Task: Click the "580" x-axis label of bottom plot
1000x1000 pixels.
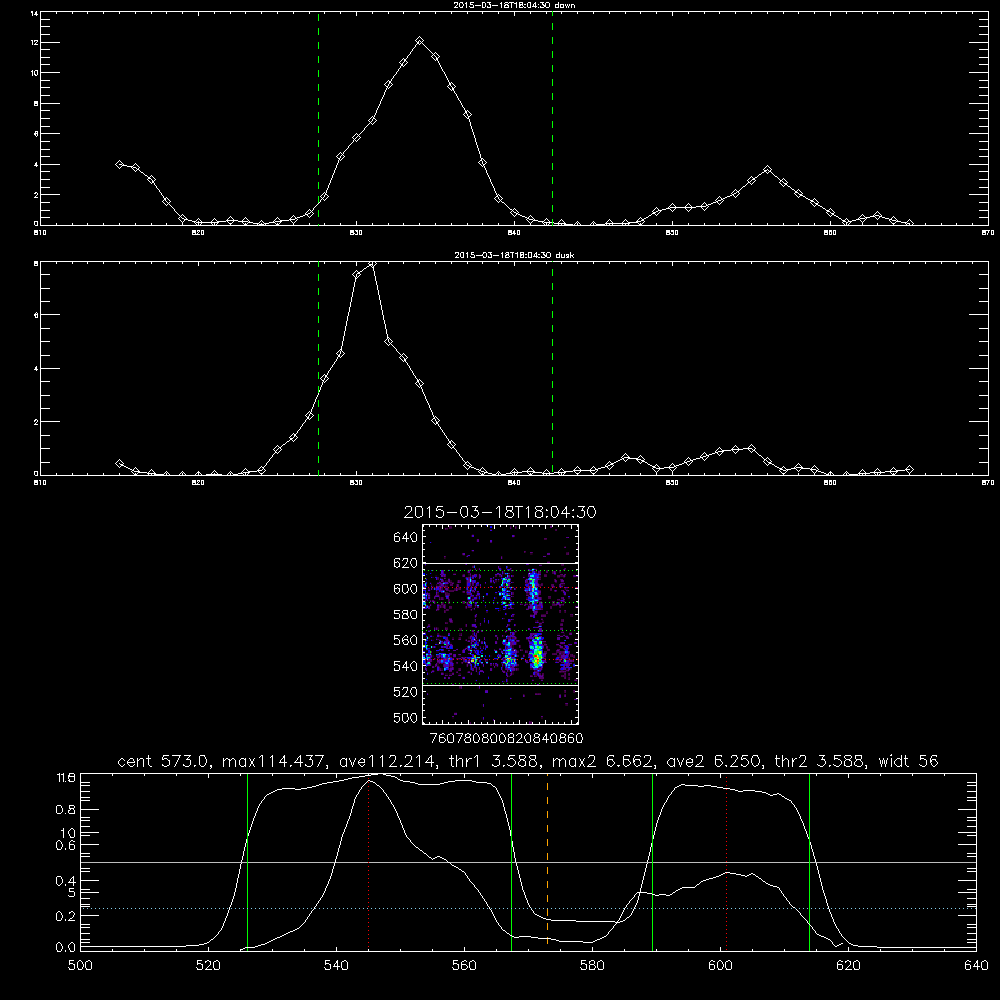Action: pos(592,966)
